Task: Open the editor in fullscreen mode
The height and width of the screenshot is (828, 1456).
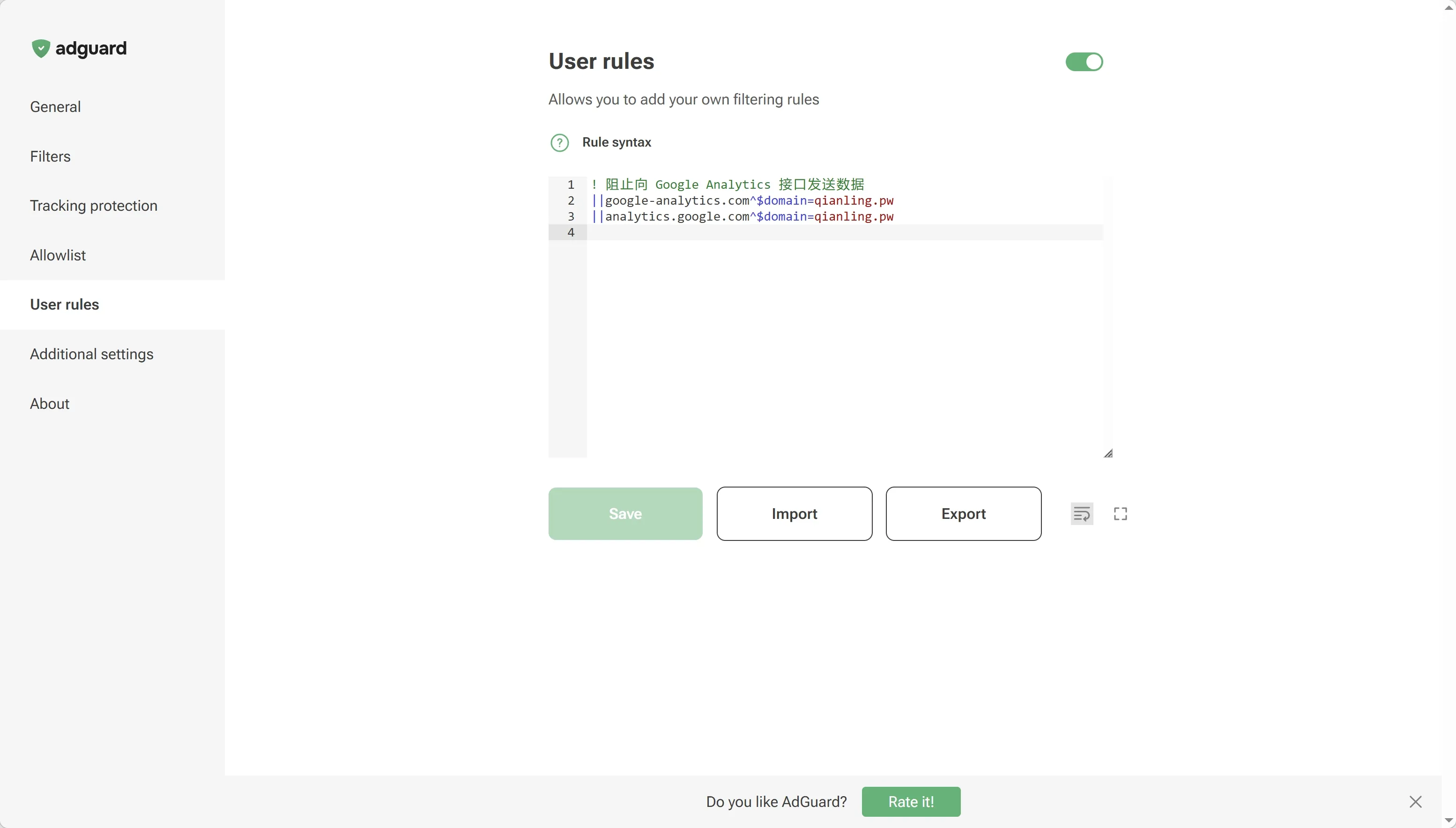Action: (1121, 513)
